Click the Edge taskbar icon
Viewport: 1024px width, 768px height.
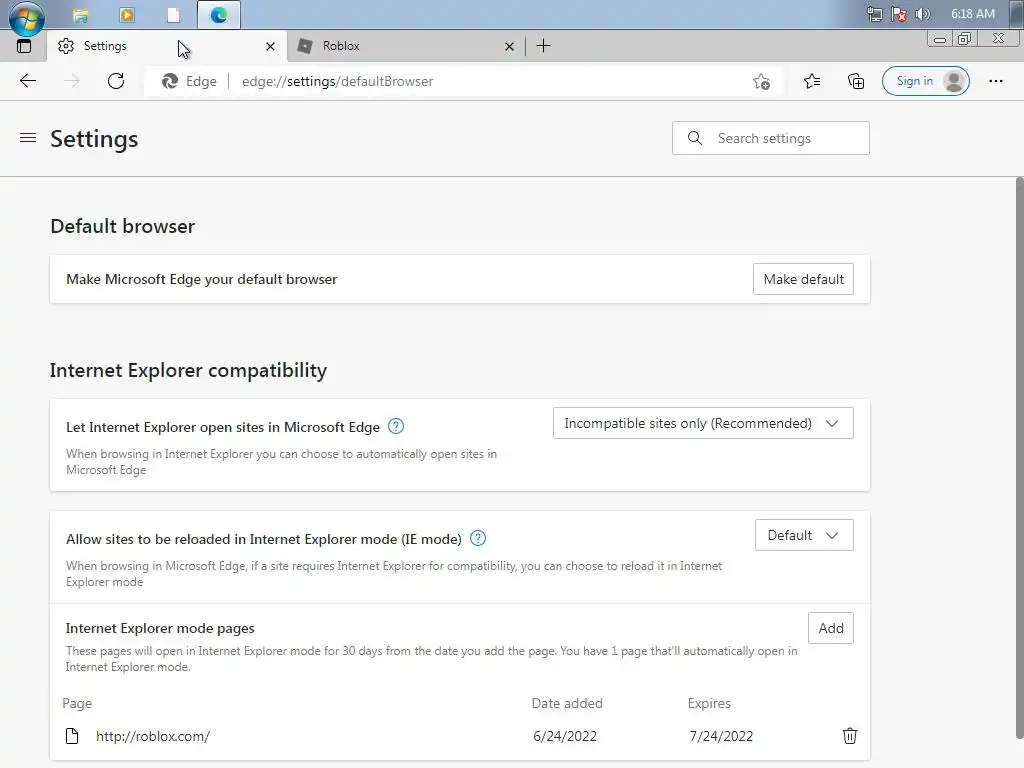(x=219, y=14)
